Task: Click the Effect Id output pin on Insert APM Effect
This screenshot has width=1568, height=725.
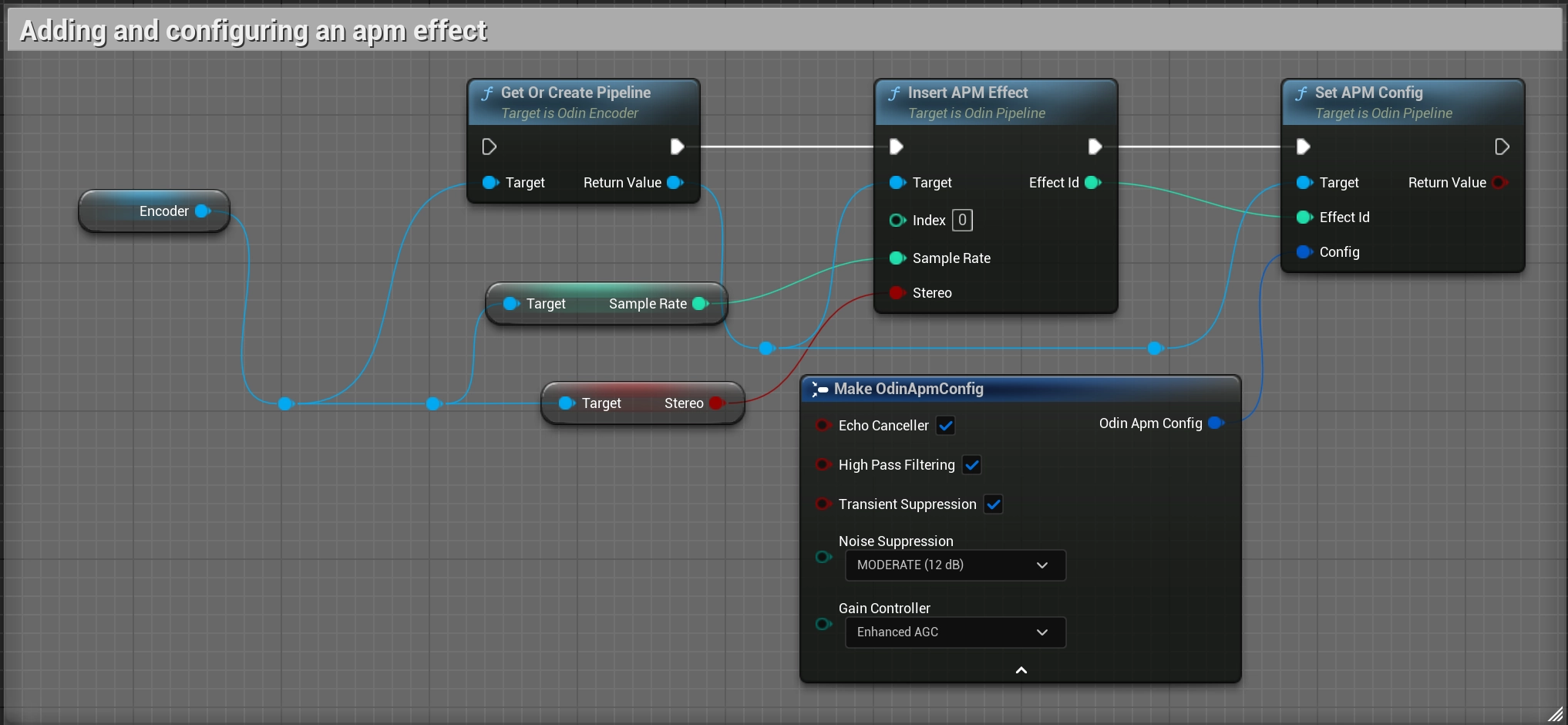Action: tap(1095, 183)
